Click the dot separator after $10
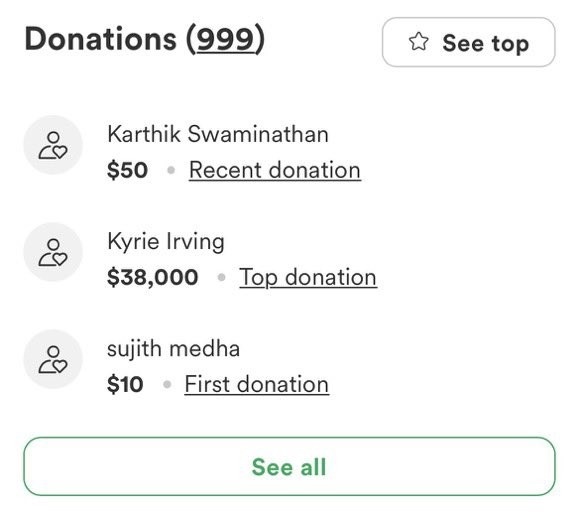 click(167, 384)
